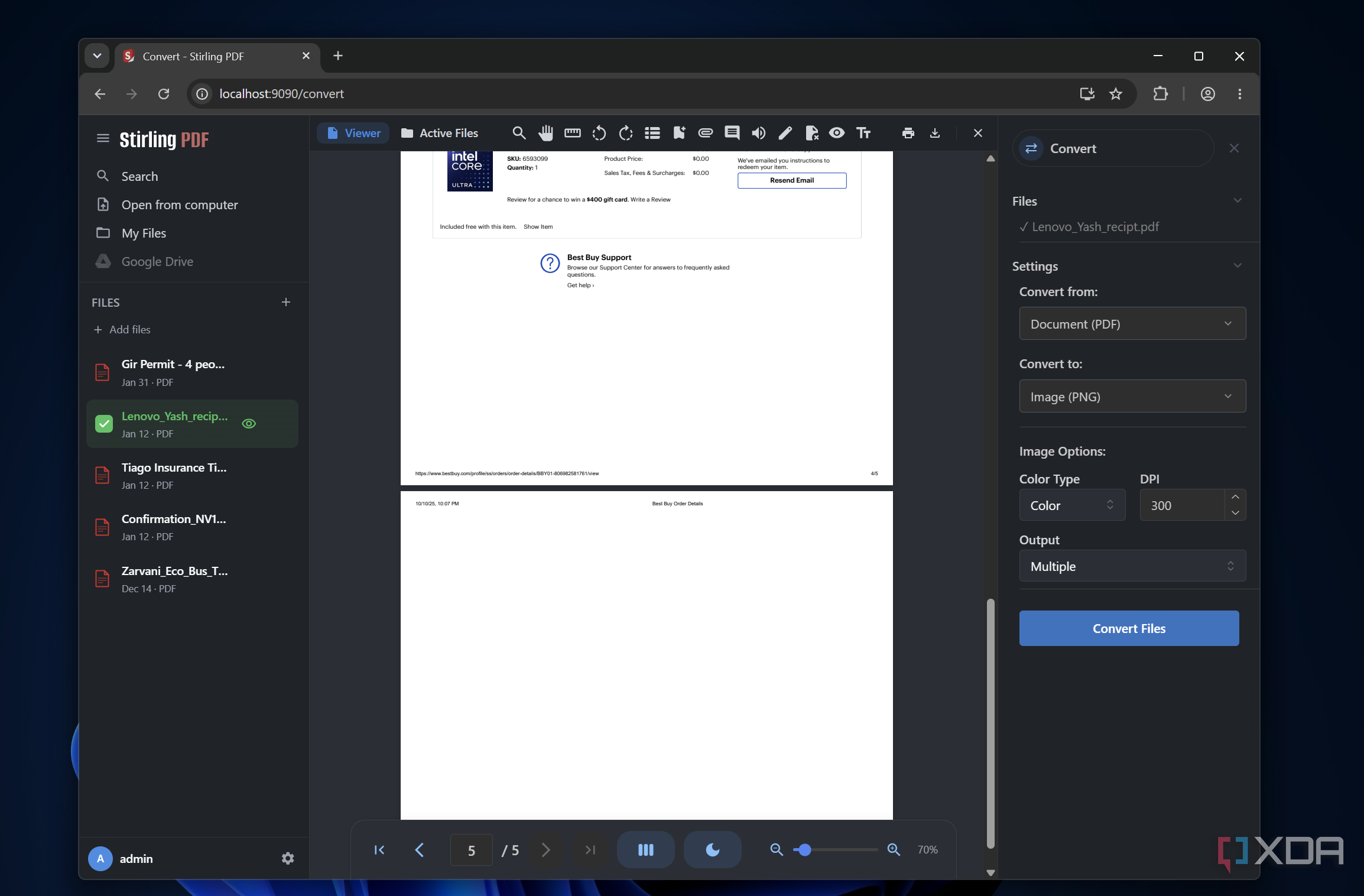Click Add files in the sidebar
Viewport: 1364px width, 896px height.
tap(122, 329)
